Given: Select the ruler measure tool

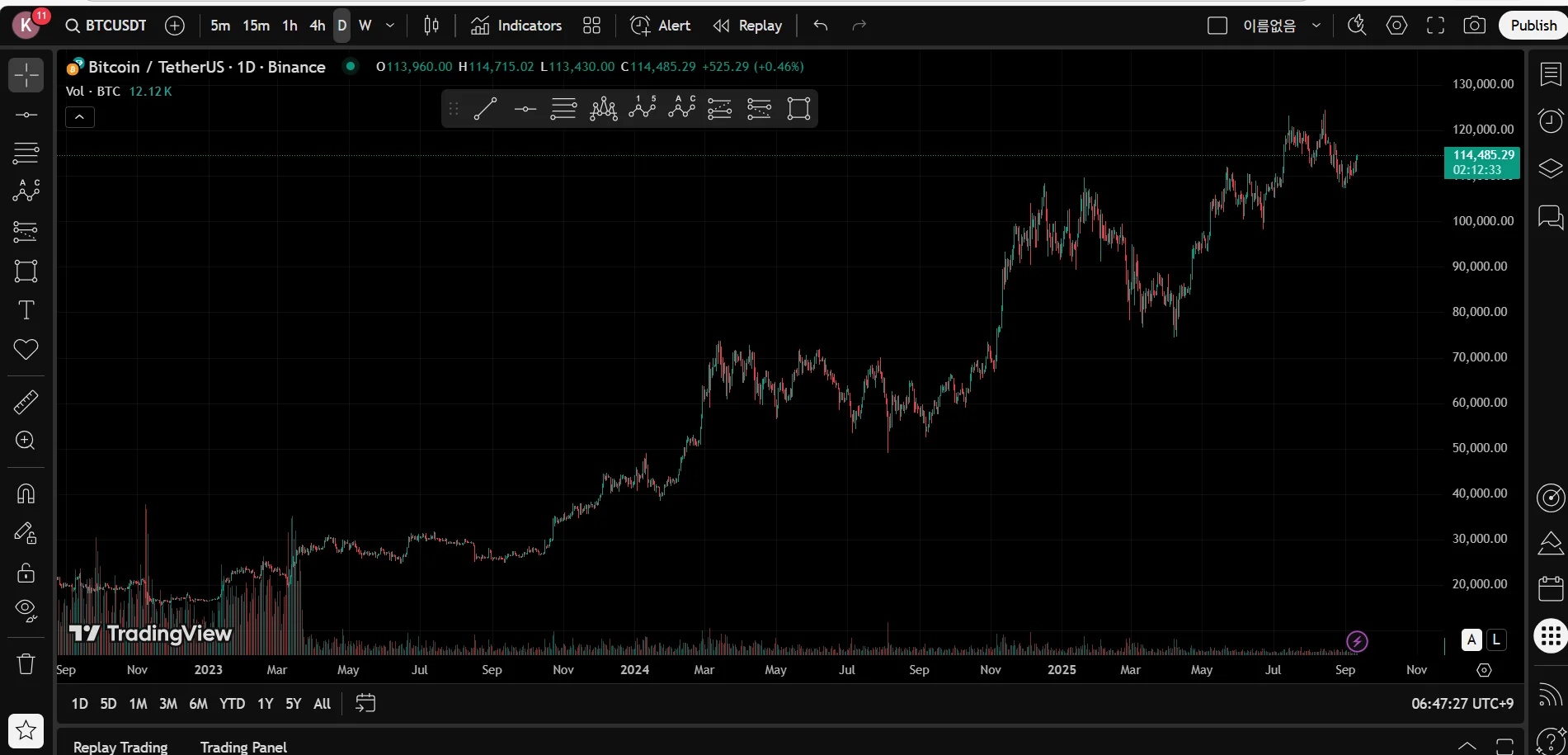Looking at the screenshot, I should (x=26, y=402).
